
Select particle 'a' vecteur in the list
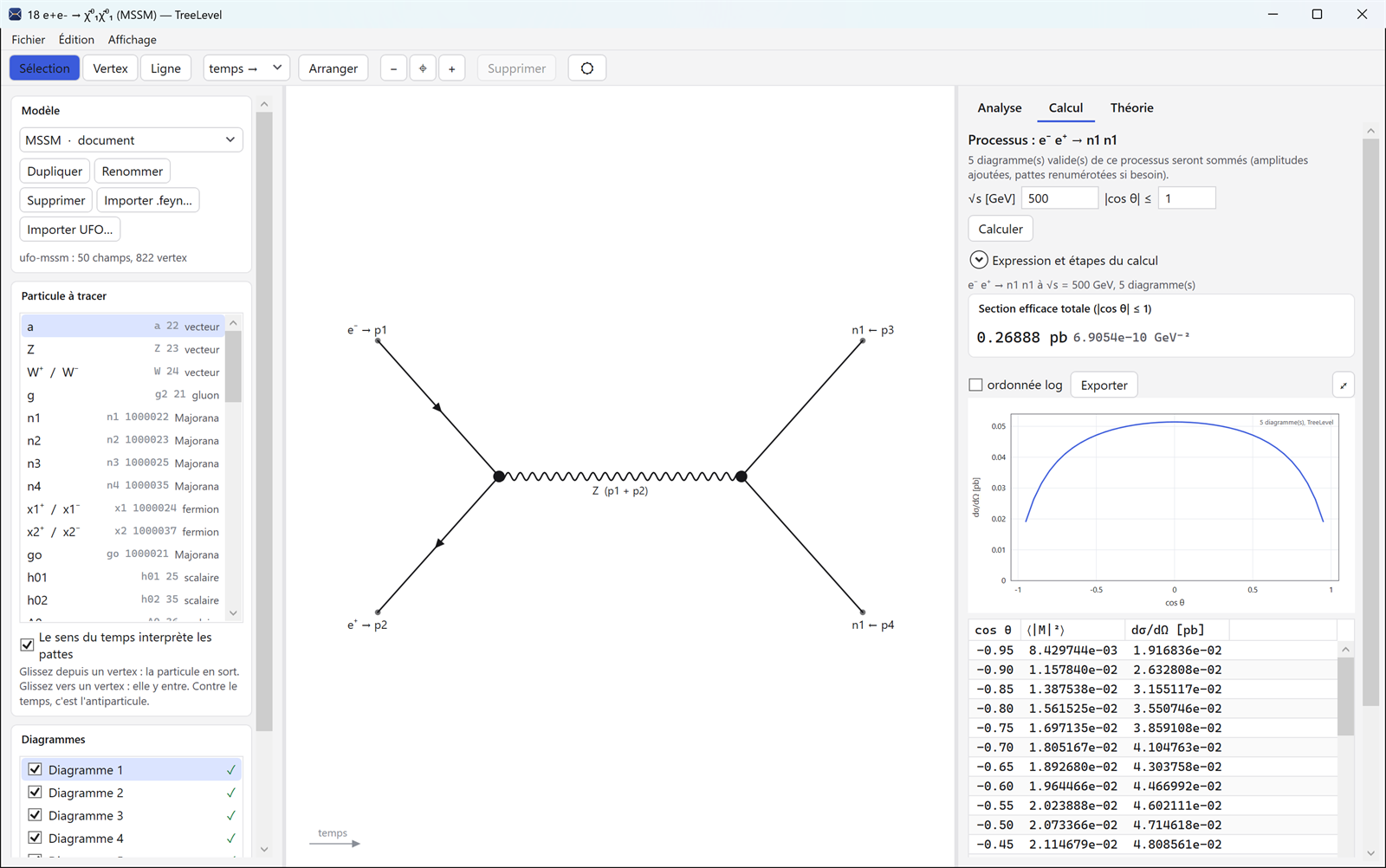(x=123, y=327)
